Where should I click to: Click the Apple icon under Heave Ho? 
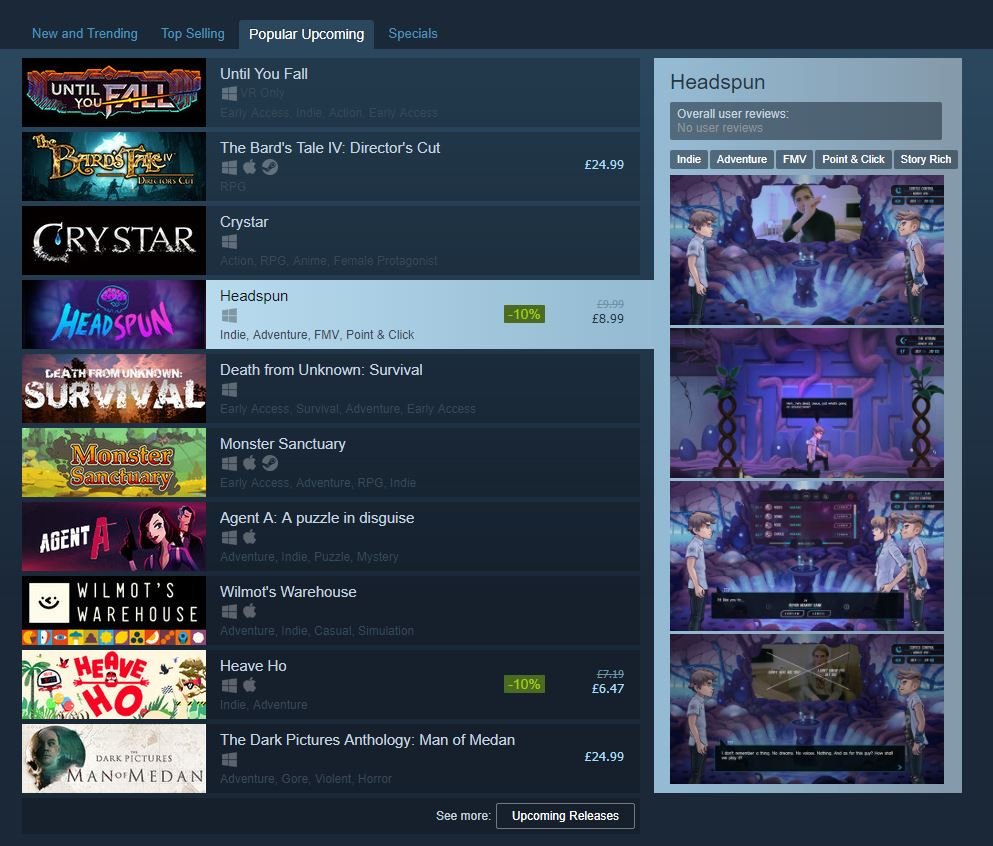click(250, 686)
